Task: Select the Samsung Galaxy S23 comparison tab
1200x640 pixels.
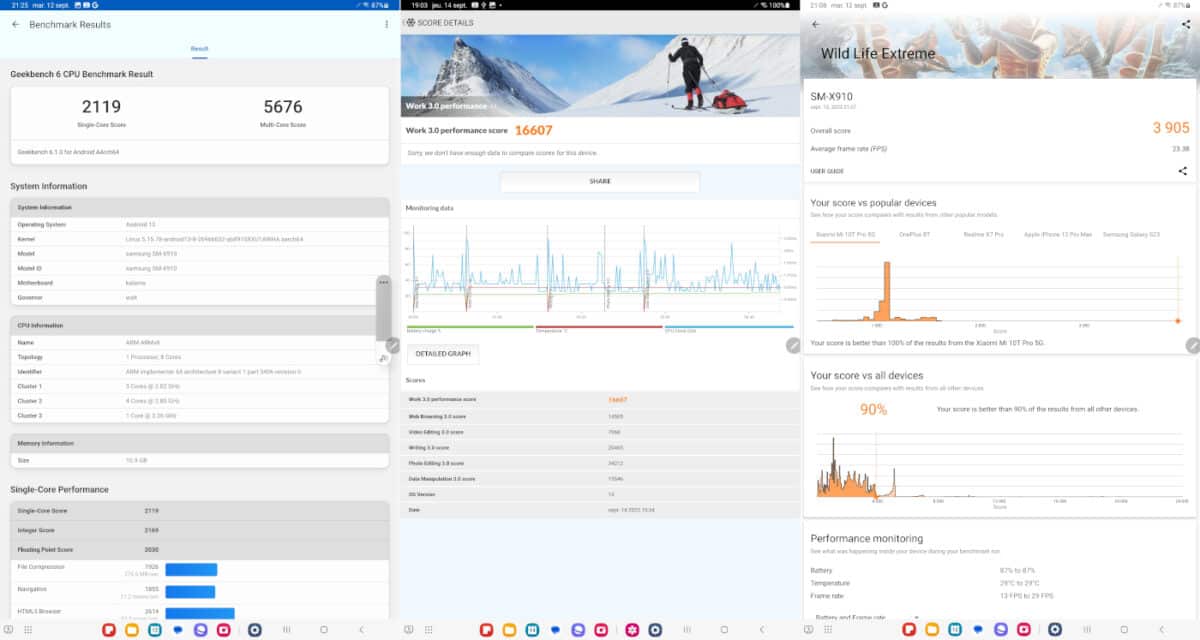Action: [1131, 234]
